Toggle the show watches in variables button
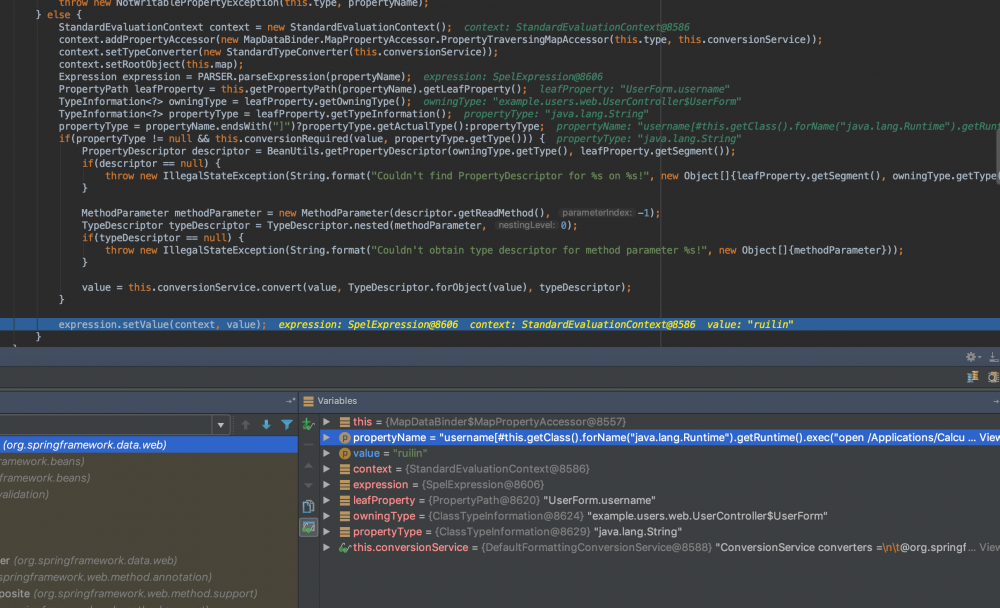Image resolution: width=1000 pixels, height=608 pixels. 309,527
